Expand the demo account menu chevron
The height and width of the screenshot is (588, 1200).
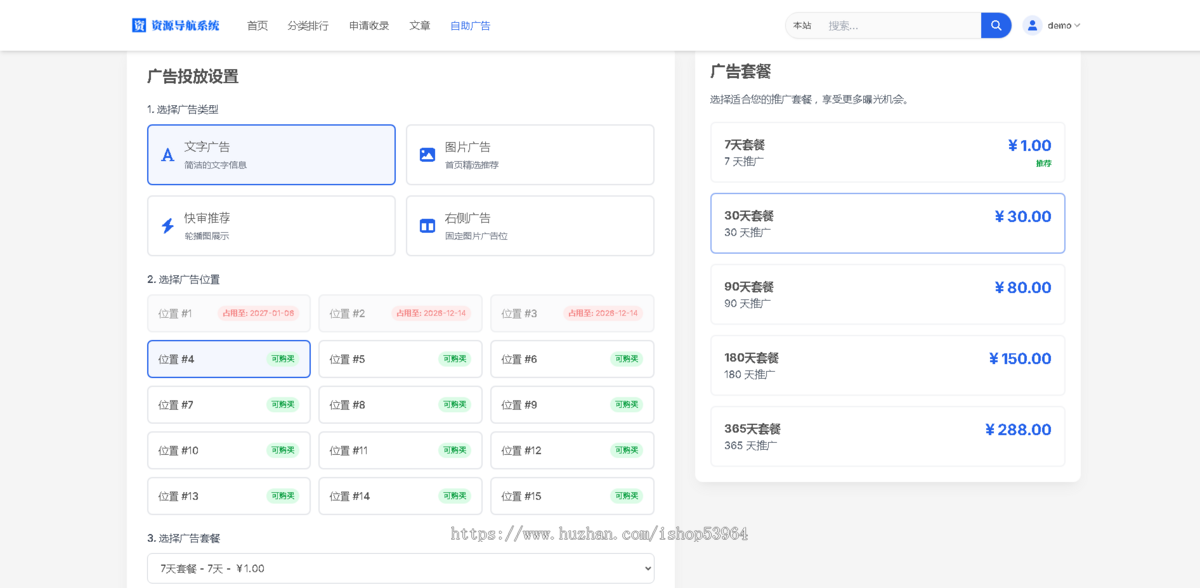point(1078,25)
